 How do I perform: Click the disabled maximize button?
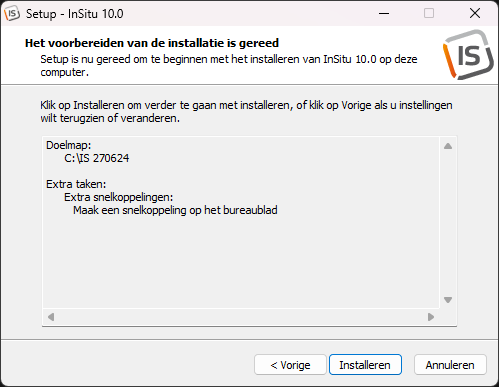tap(429, 14)
